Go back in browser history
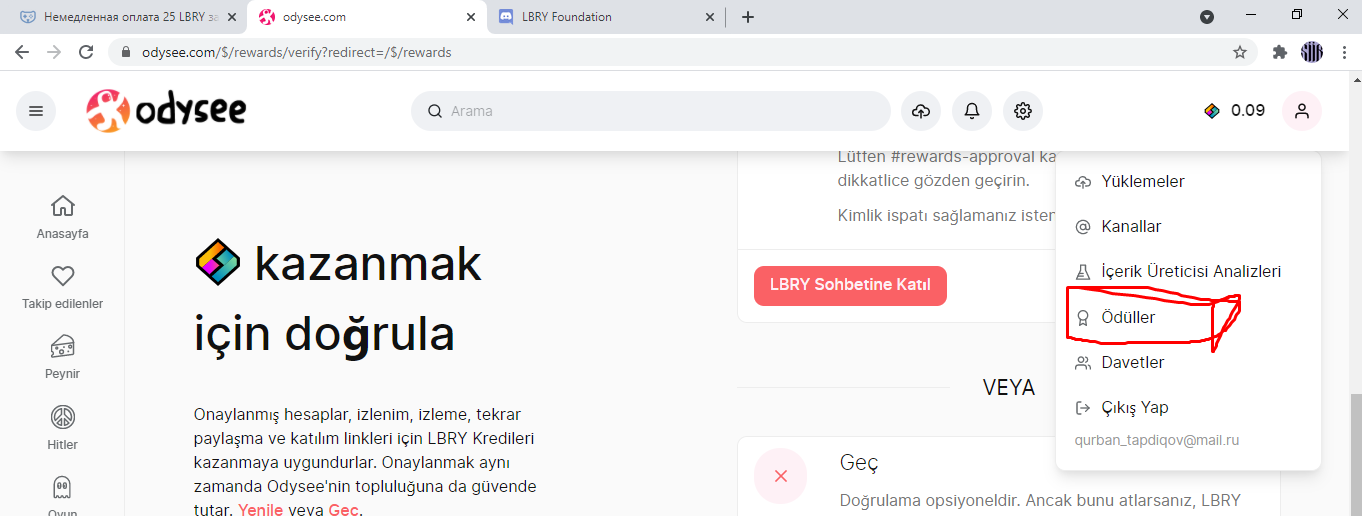 coord(22,52)
